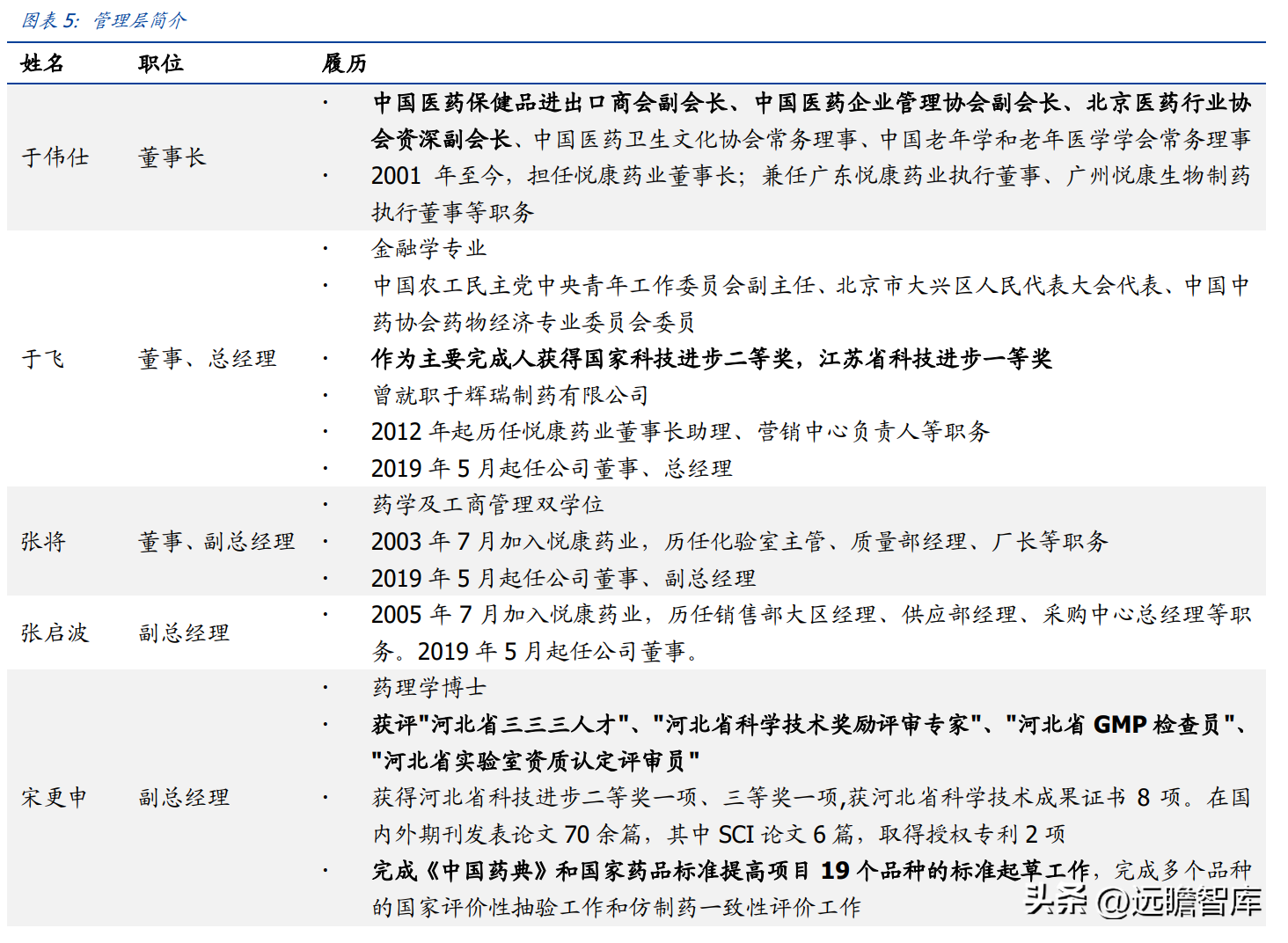The height and width of the screenshot is (943, 1288).
Task: Click the bold line '"河北省实验室资质认定评审员"'
Action: (536, 761)
